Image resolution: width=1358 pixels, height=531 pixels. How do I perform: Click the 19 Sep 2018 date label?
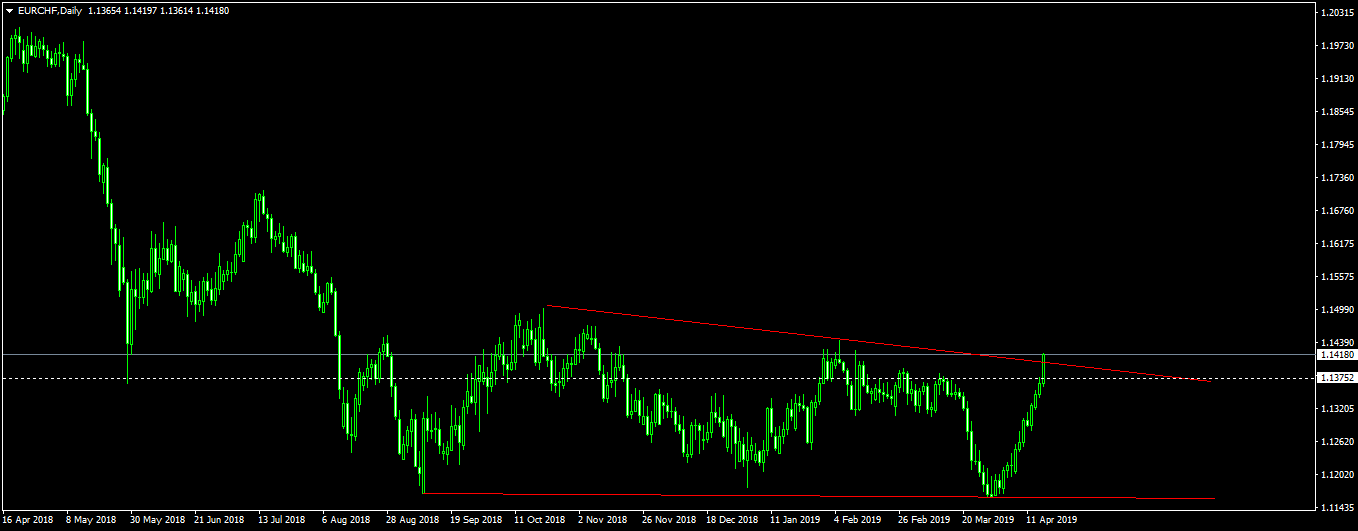pos(477,521)
